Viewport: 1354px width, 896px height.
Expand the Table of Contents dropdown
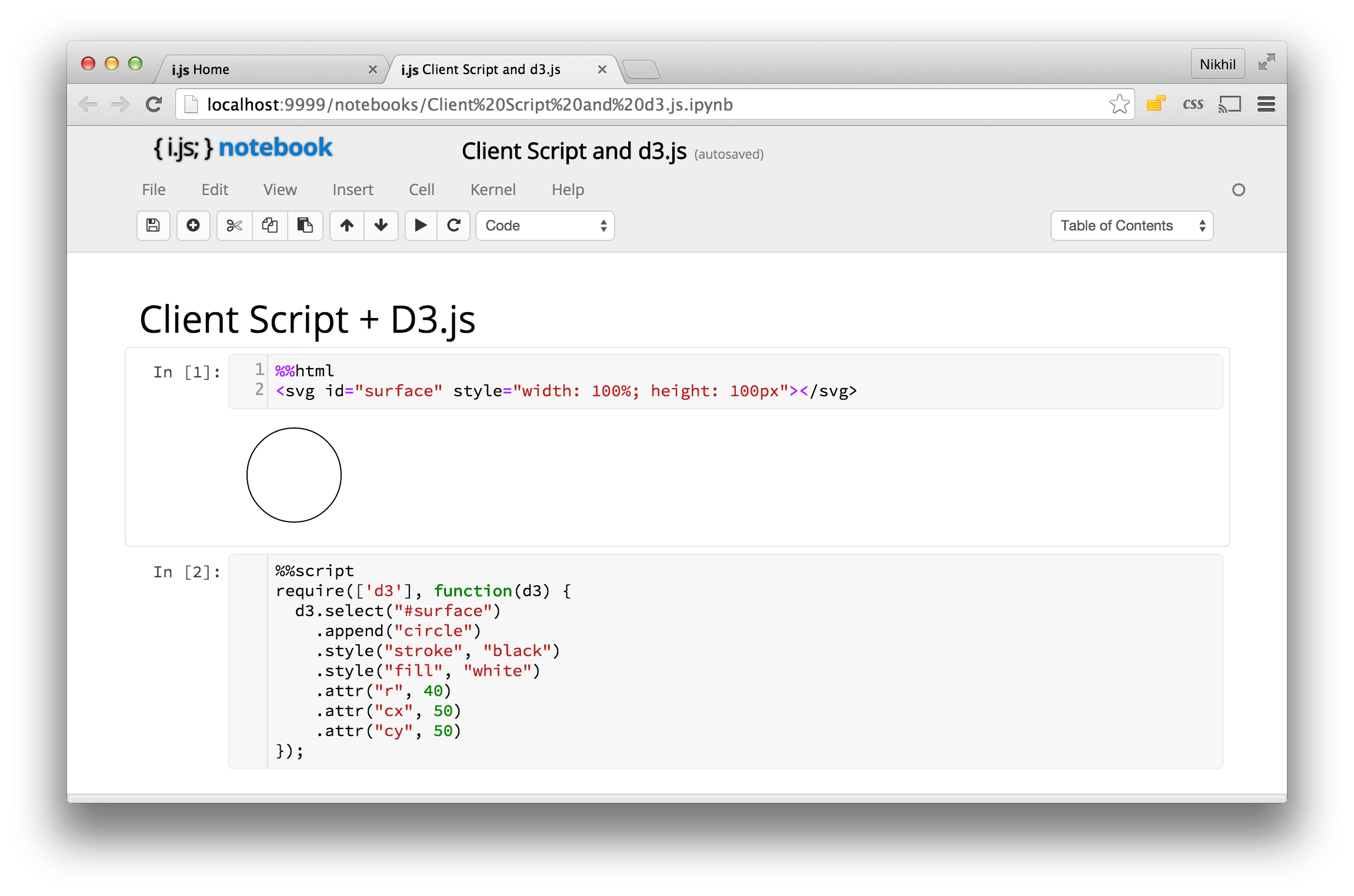coord(1131,226)
